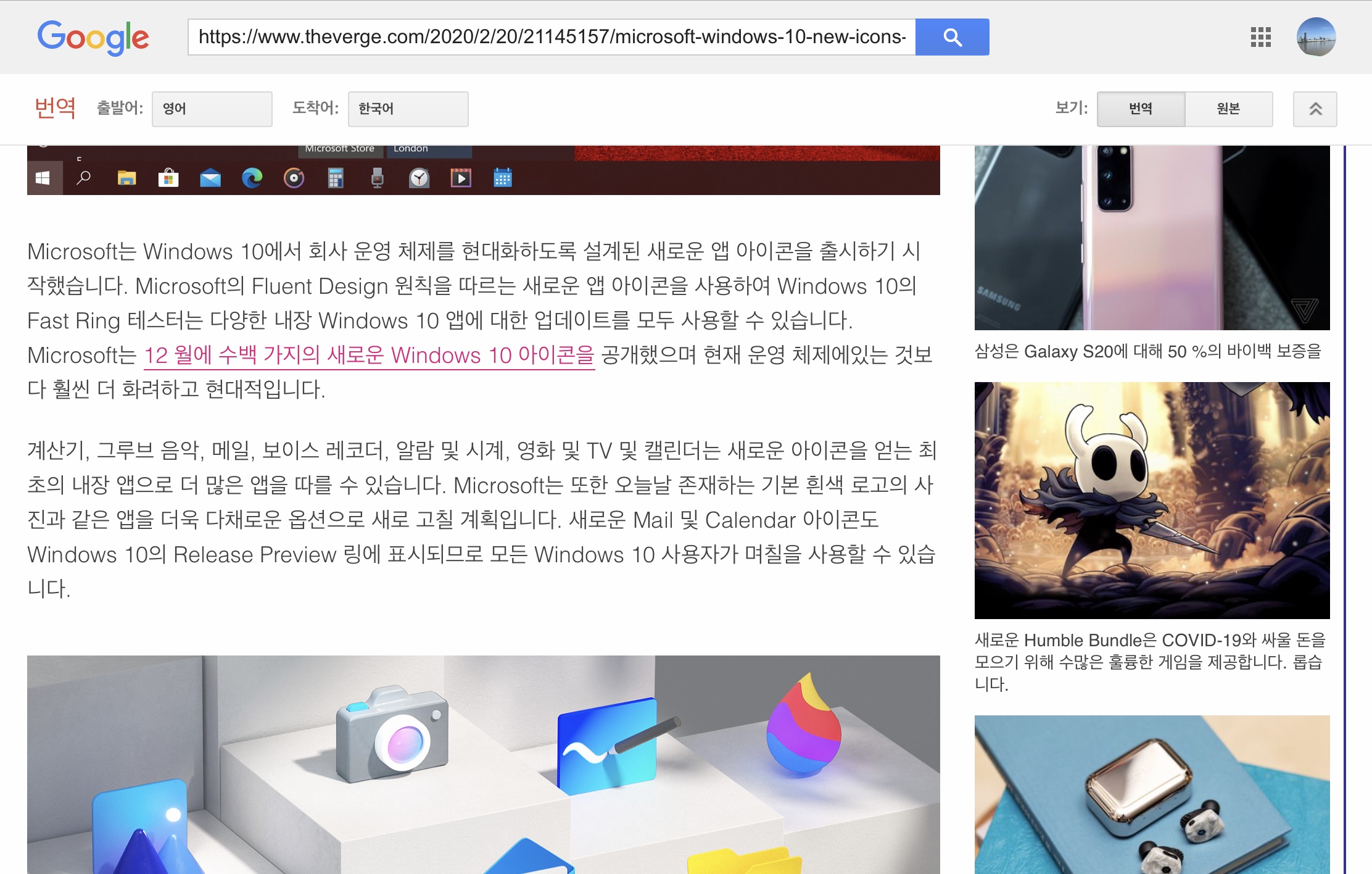This screenshot has width=1372, height=874.
Task: Click the first article paragraph beginning Microsoft는 Windows 10에서
Action: click(480, 320)
